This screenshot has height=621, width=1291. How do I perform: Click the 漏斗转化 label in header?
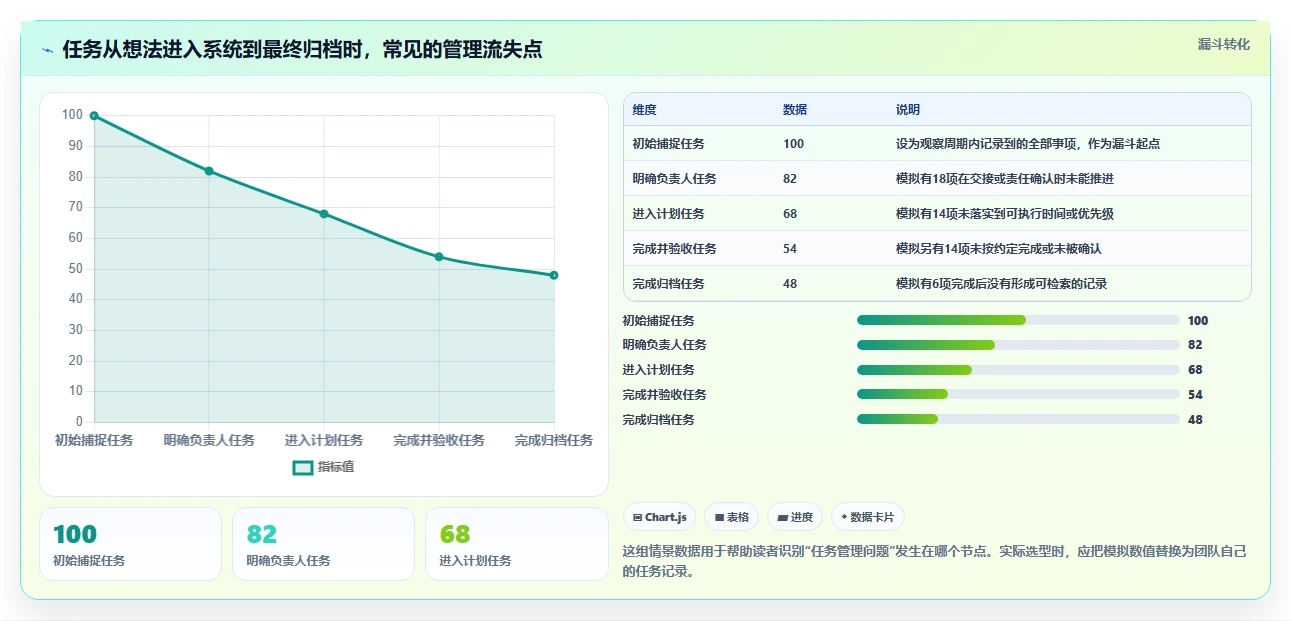pos(1223,44)
